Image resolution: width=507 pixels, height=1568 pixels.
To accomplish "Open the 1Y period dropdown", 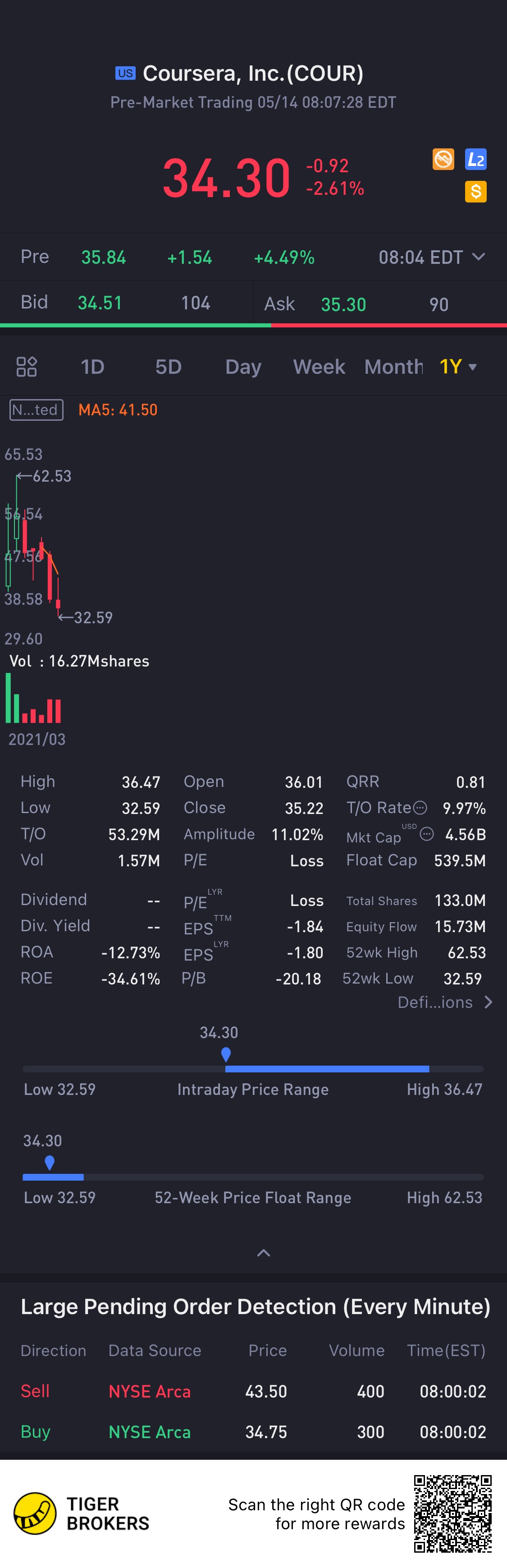I will (458, 367).
